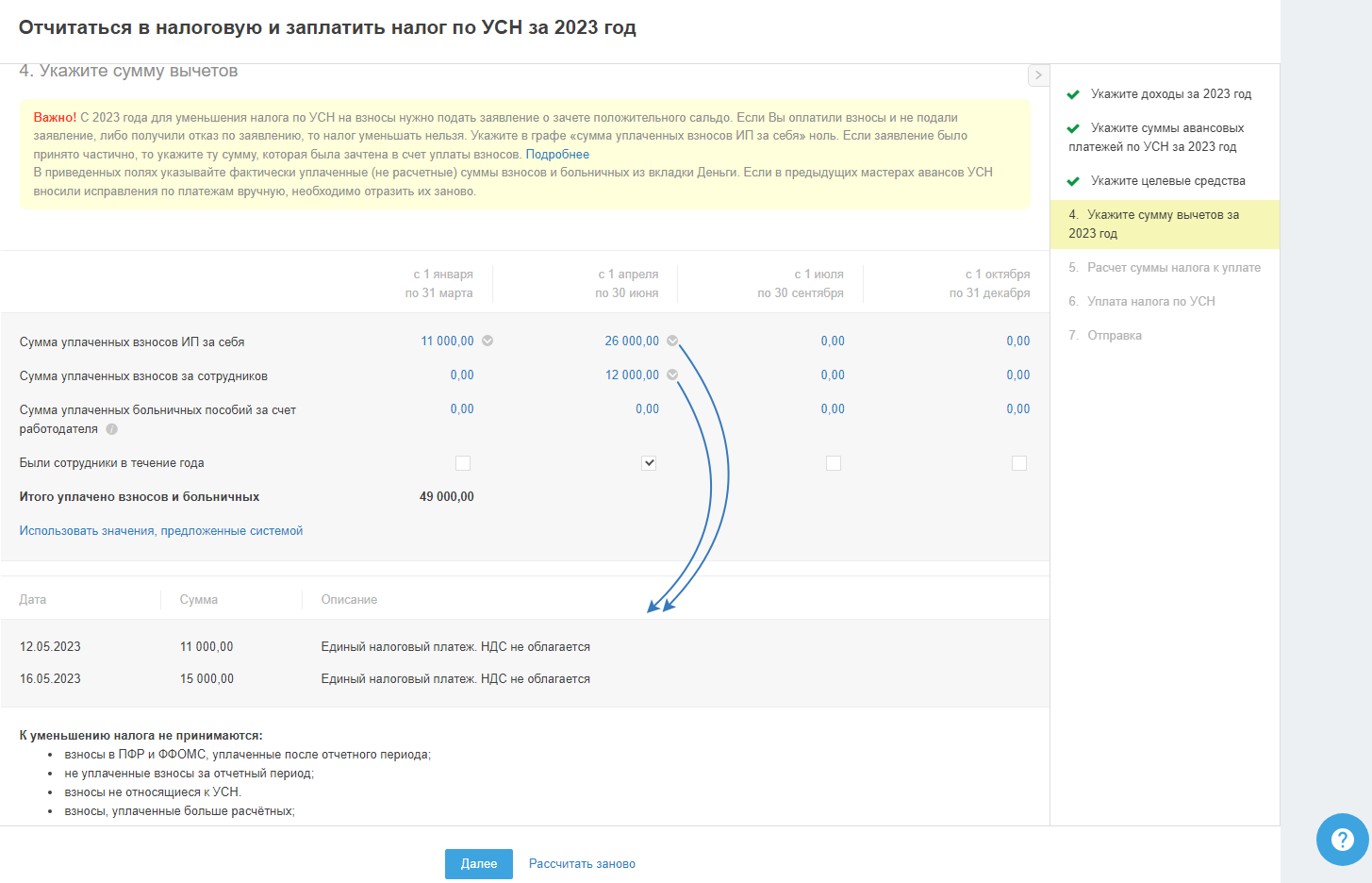This screenshot has height=883, width=1372.
Task: Click 'Использовать значения, предложенные системой'
Action: (161, 531)
